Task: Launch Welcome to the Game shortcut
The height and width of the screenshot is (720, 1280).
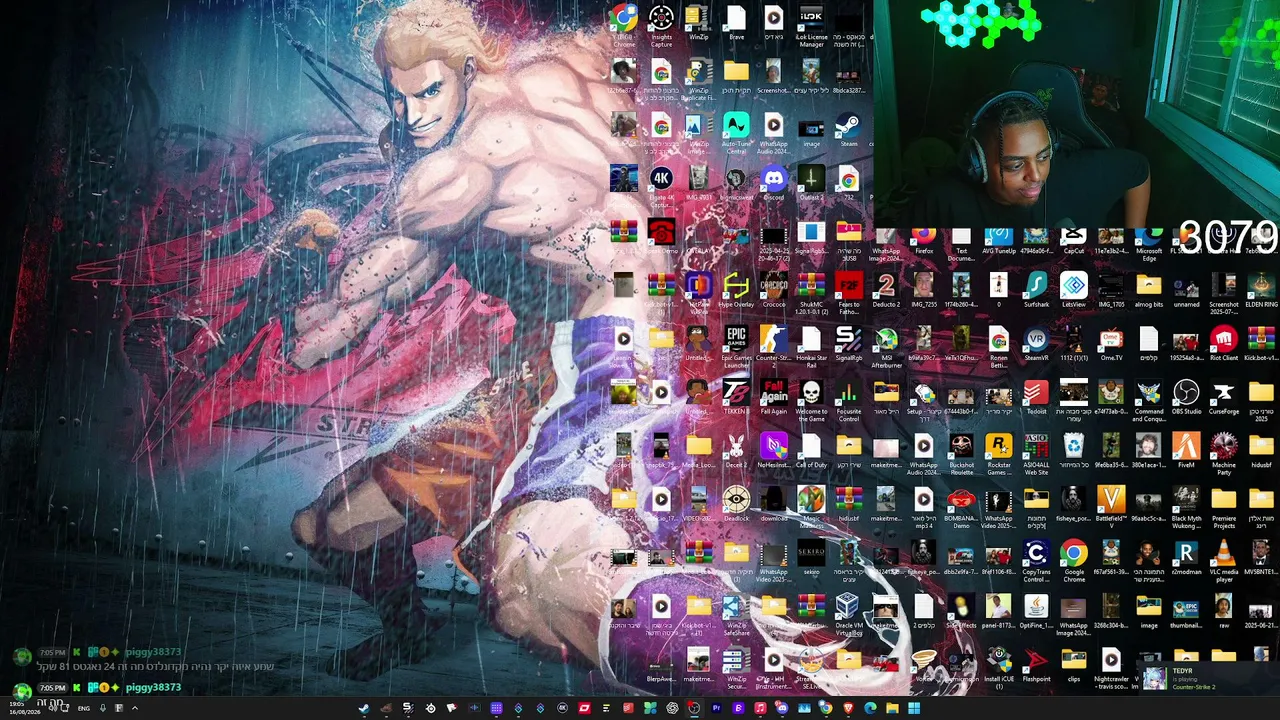Action: [x=811, y=403]
